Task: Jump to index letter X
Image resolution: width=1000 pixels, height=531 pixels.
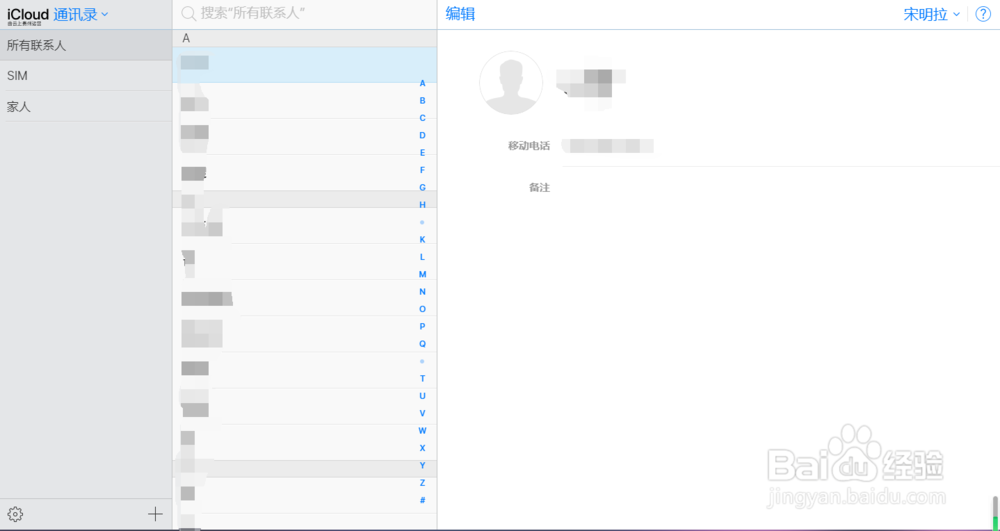Action: coord(422,448)
